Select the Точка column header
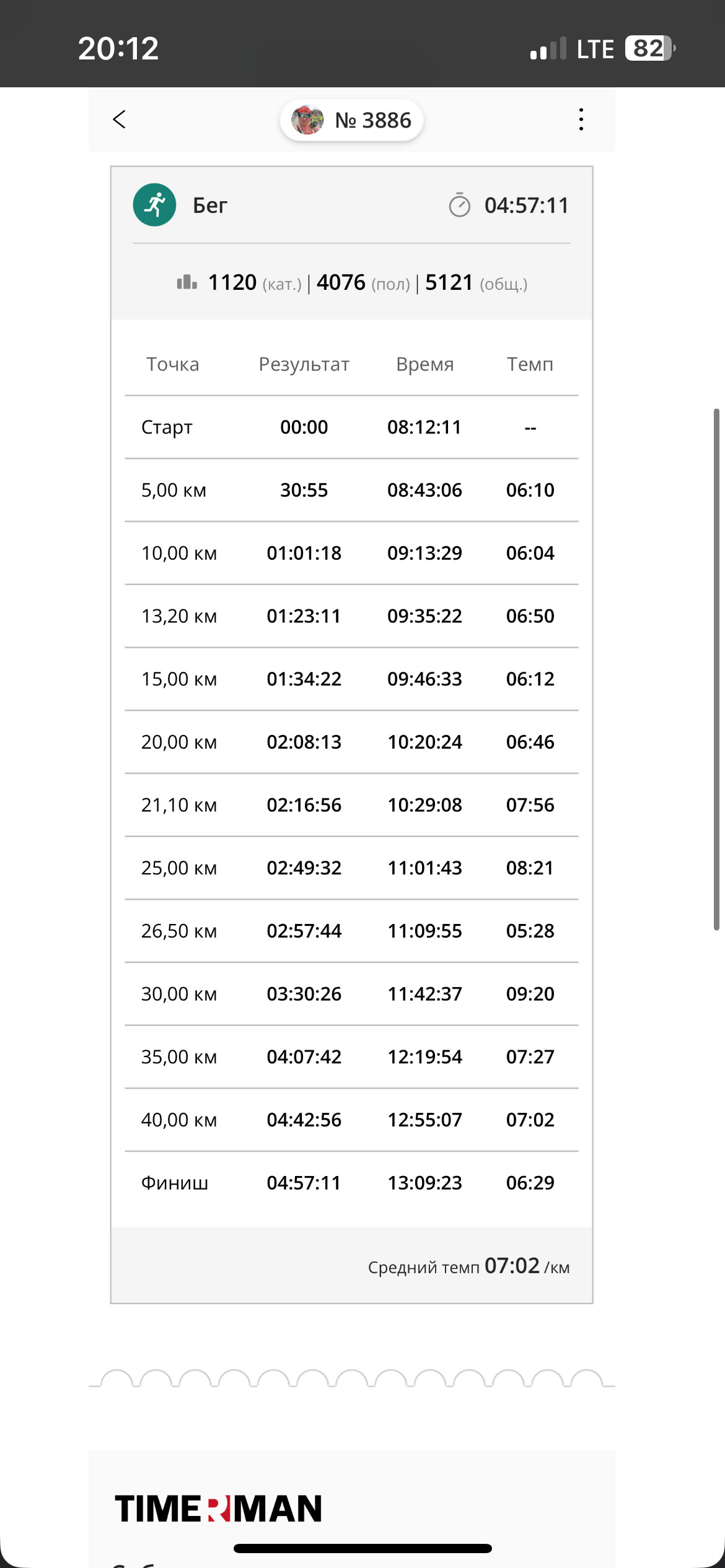Viewport: 725px width, 1568px height. 173,364
